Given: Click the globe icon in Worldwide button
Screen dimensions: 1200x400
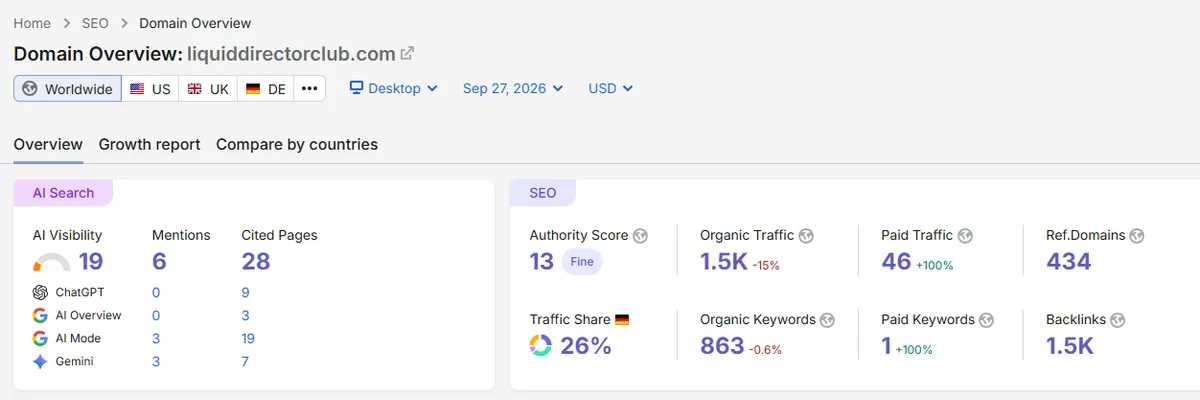Looking at the screenshot, I should coord(30,89).
